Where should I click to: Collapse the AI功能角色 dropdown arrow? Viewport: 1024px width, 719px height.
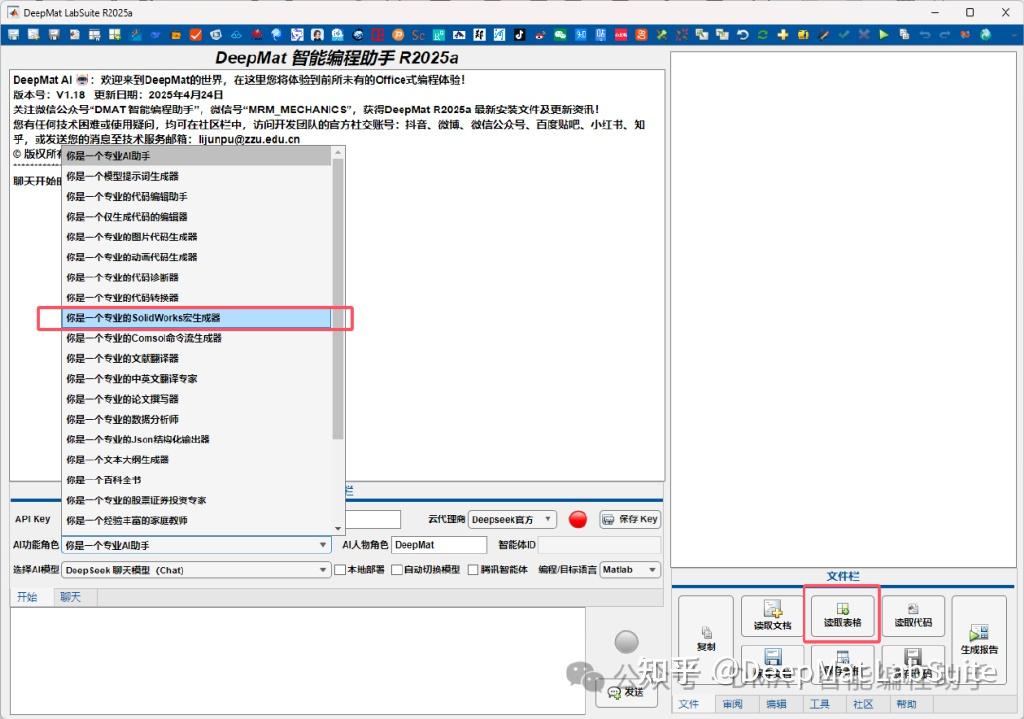323,545
